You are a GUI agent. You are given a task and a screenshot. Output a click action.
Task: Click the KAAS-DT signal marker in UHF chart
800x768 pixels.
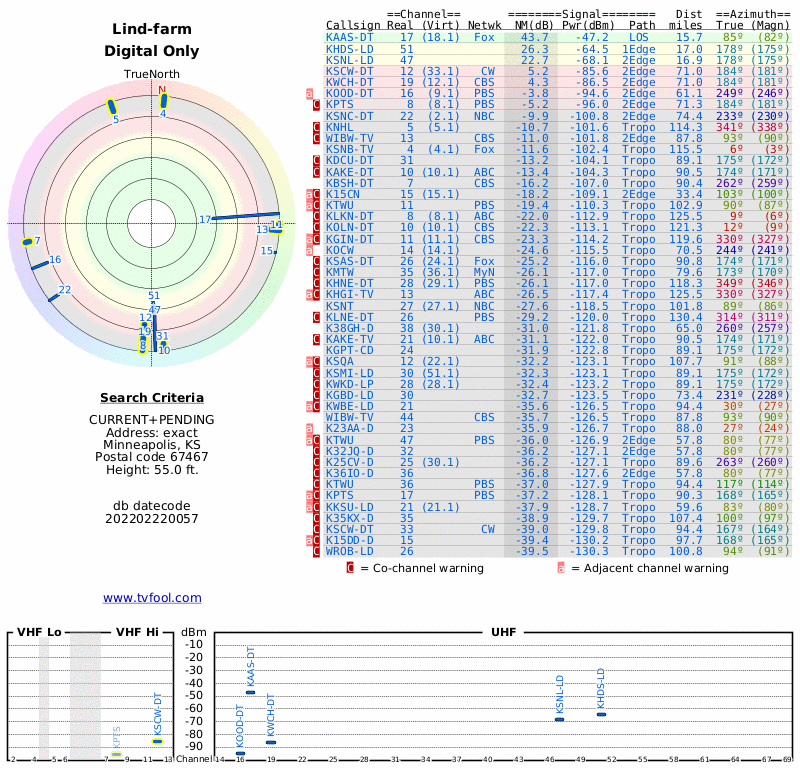point(250,692)
